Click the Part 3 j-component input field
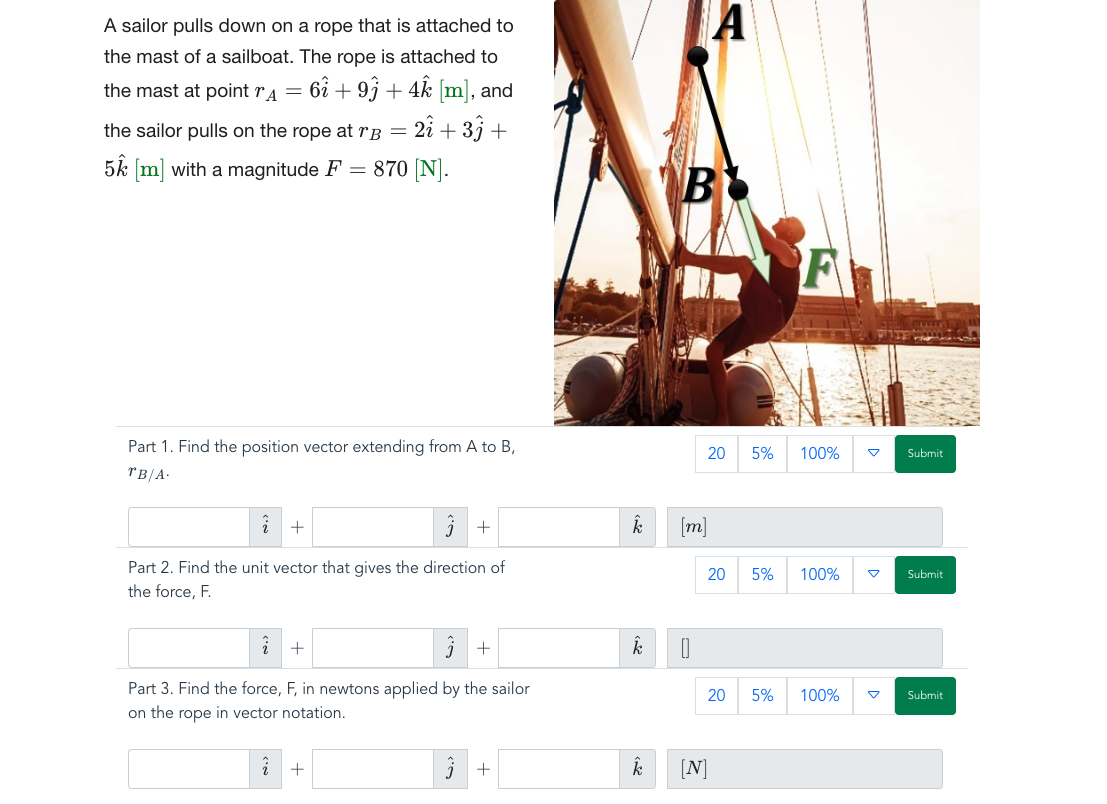Viewport: 1107px width, 804px height. pos(373,769)
